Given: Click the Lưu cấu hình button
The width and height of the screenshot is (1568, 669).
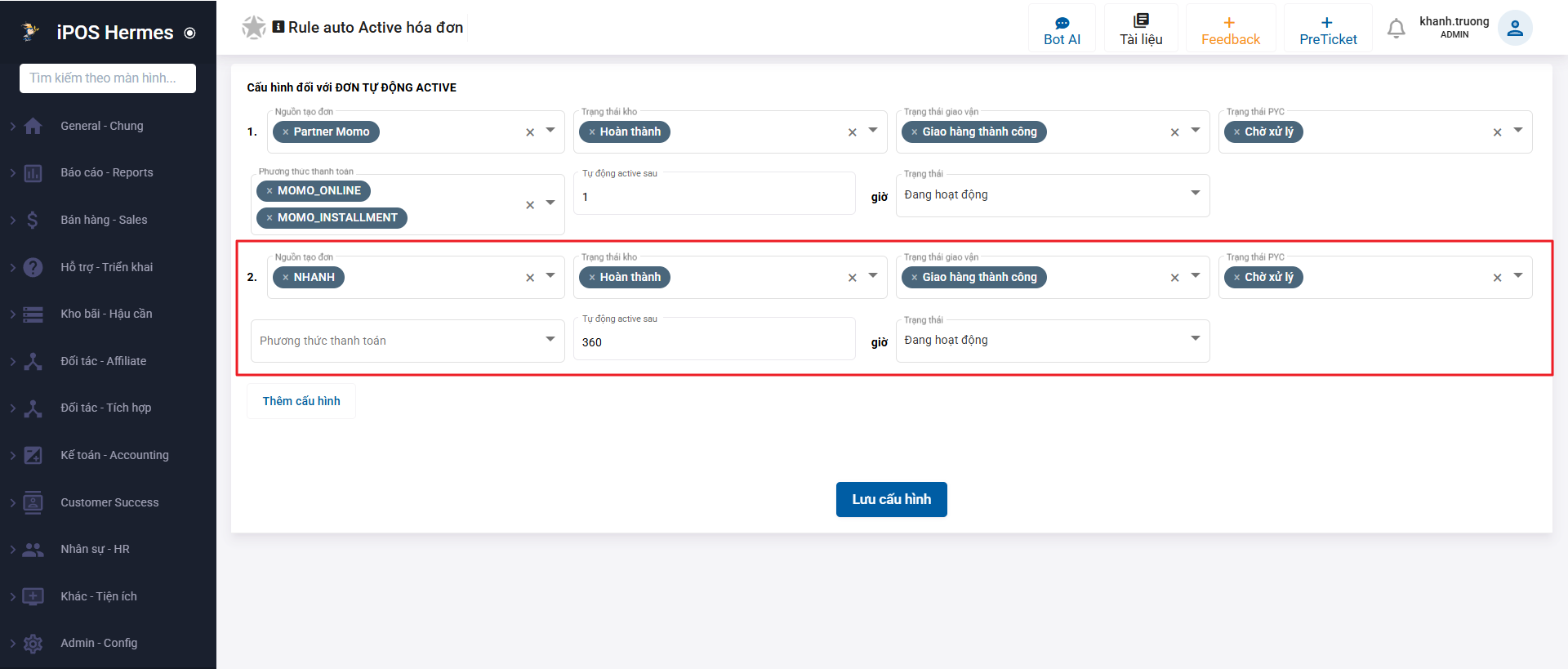Looking at the screenshot, I should coord(891,499).
